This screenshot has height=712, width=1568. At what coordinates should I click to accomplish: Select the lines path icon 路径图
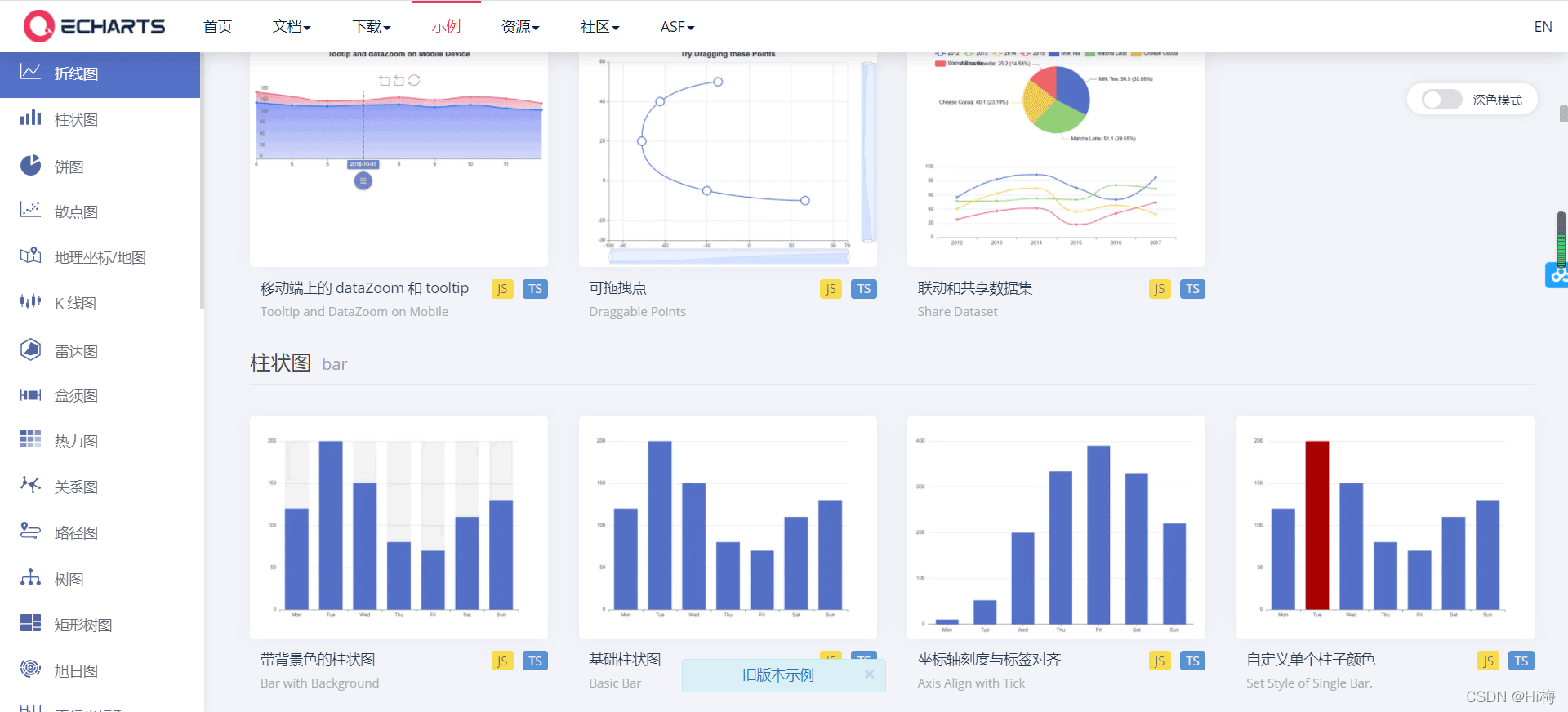(31, 532)
